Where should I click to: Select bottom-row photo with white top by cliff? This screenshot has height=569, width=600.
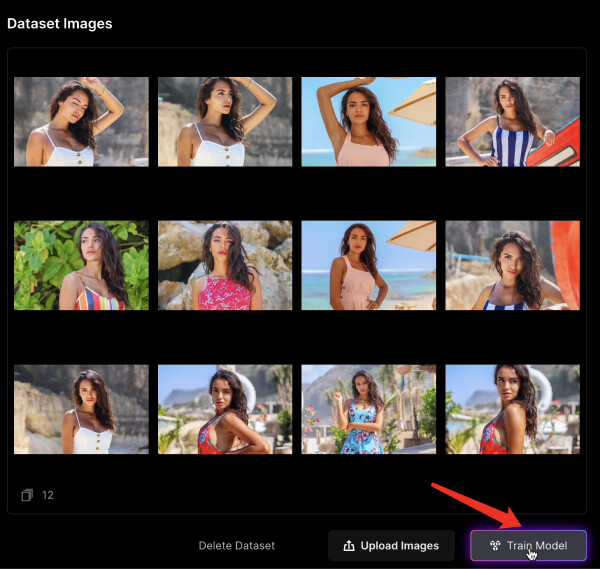(81, 409)
